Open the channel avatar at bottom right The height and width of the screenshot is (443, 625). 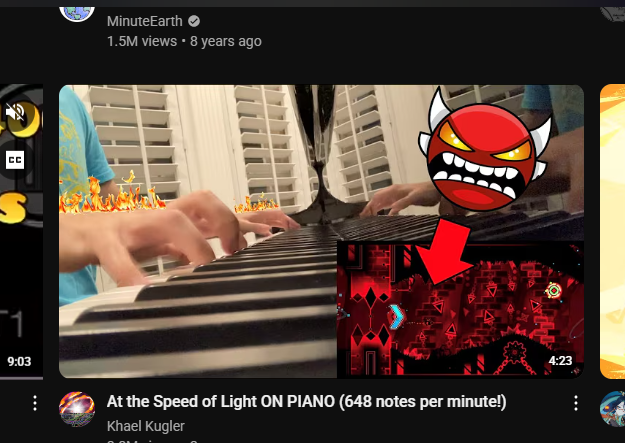[x=613, y=409]
